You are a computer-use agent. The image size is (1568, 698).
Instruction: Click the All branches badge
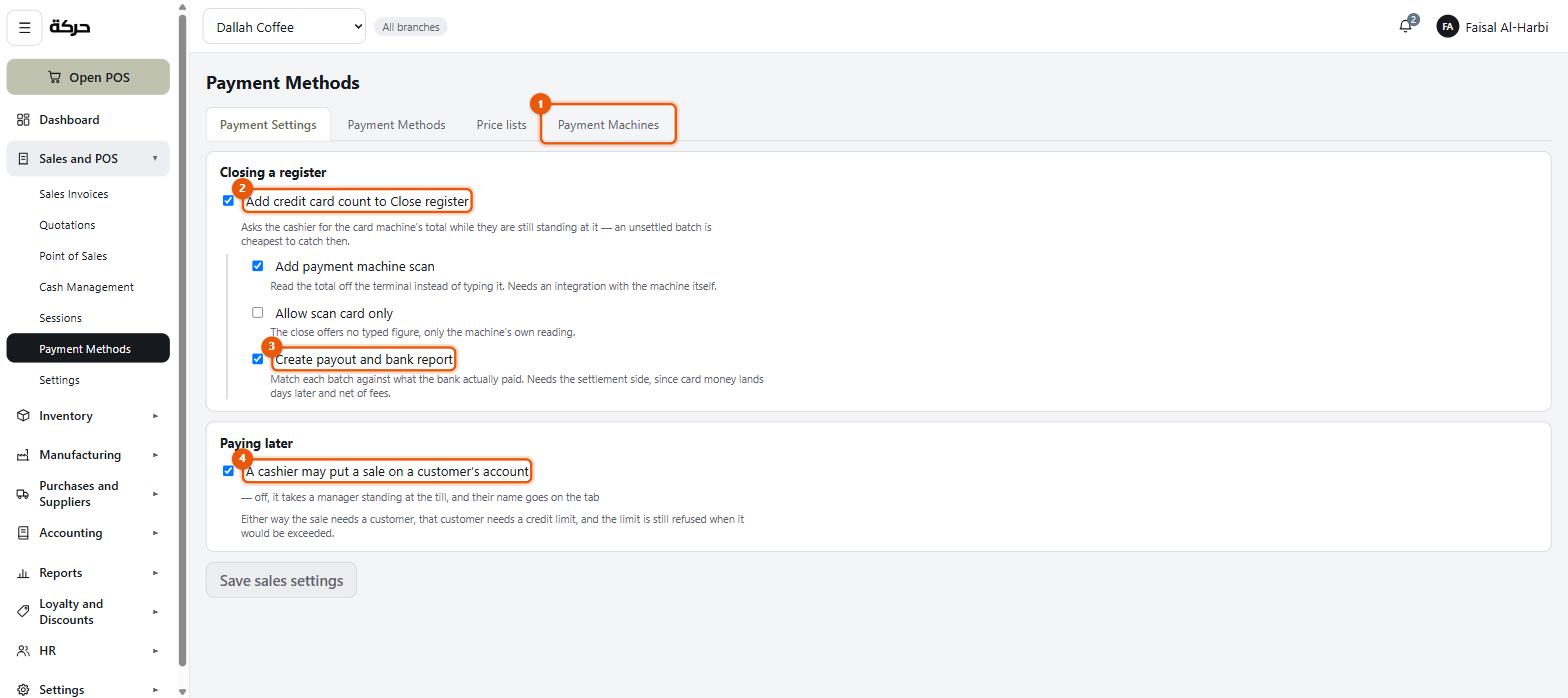click(411, 27)
